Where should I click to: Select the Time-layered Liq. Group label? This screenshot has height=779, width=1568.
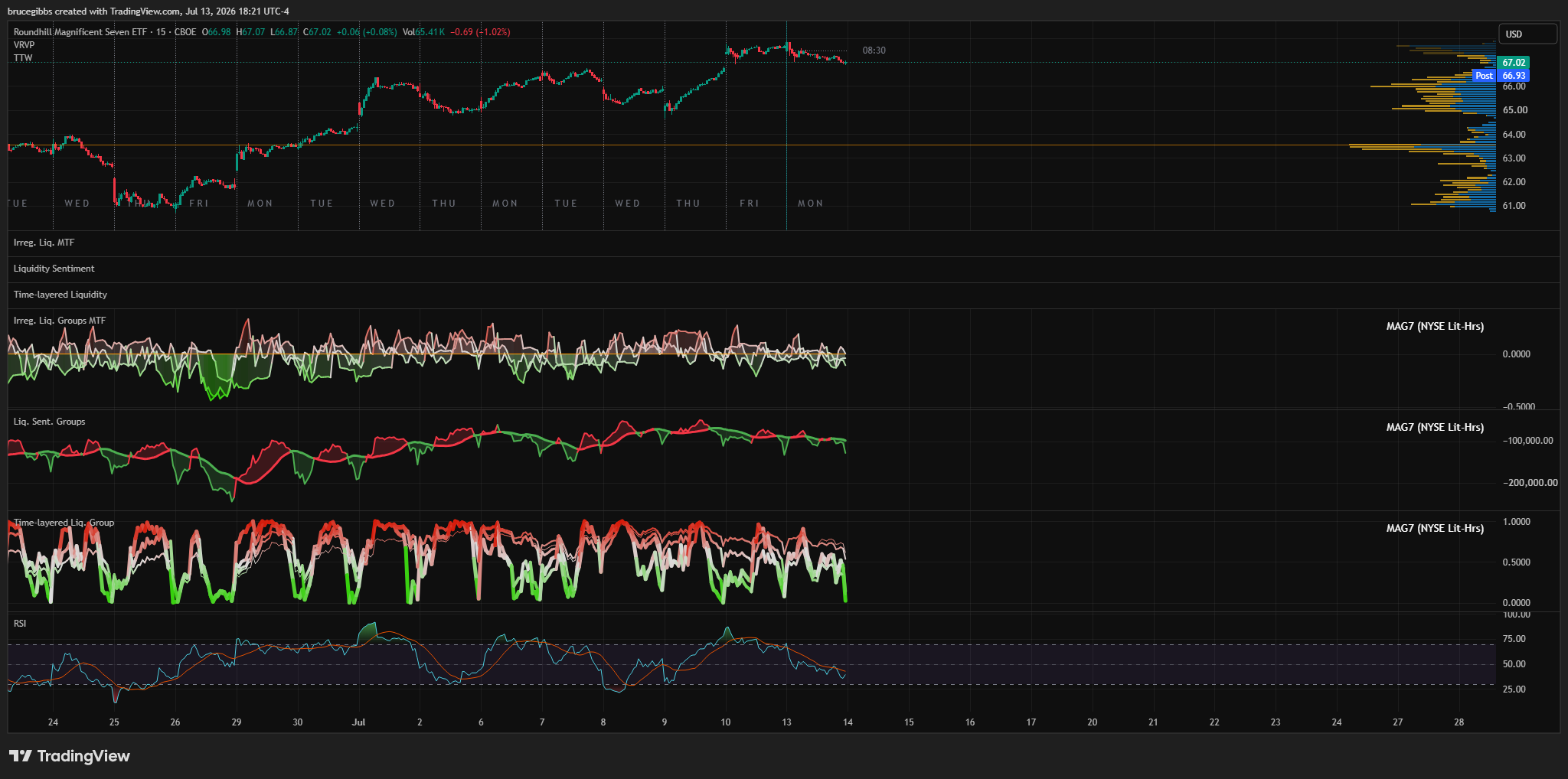[64, 523]
